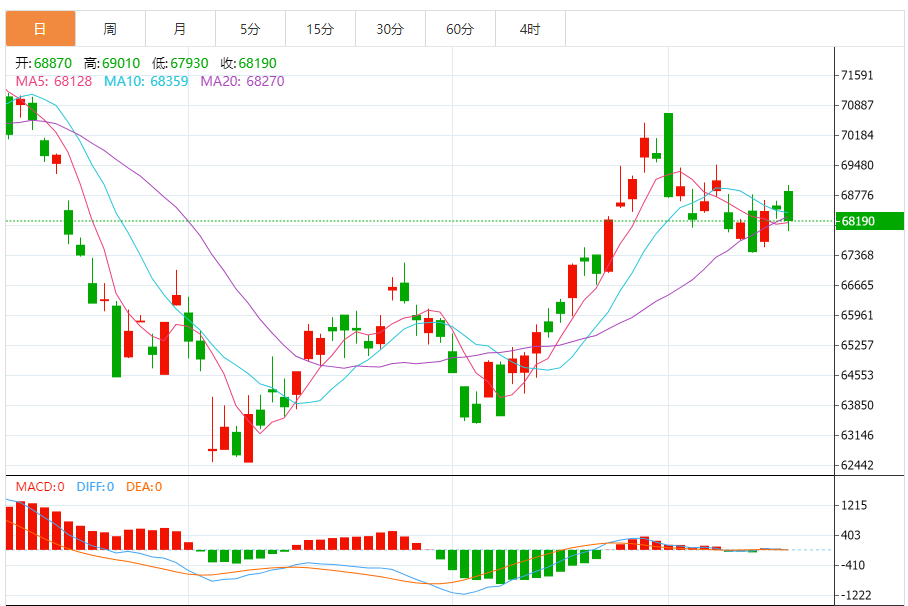Click the -1222 MACD axis label
908x606 pixels.
point(855,595)
